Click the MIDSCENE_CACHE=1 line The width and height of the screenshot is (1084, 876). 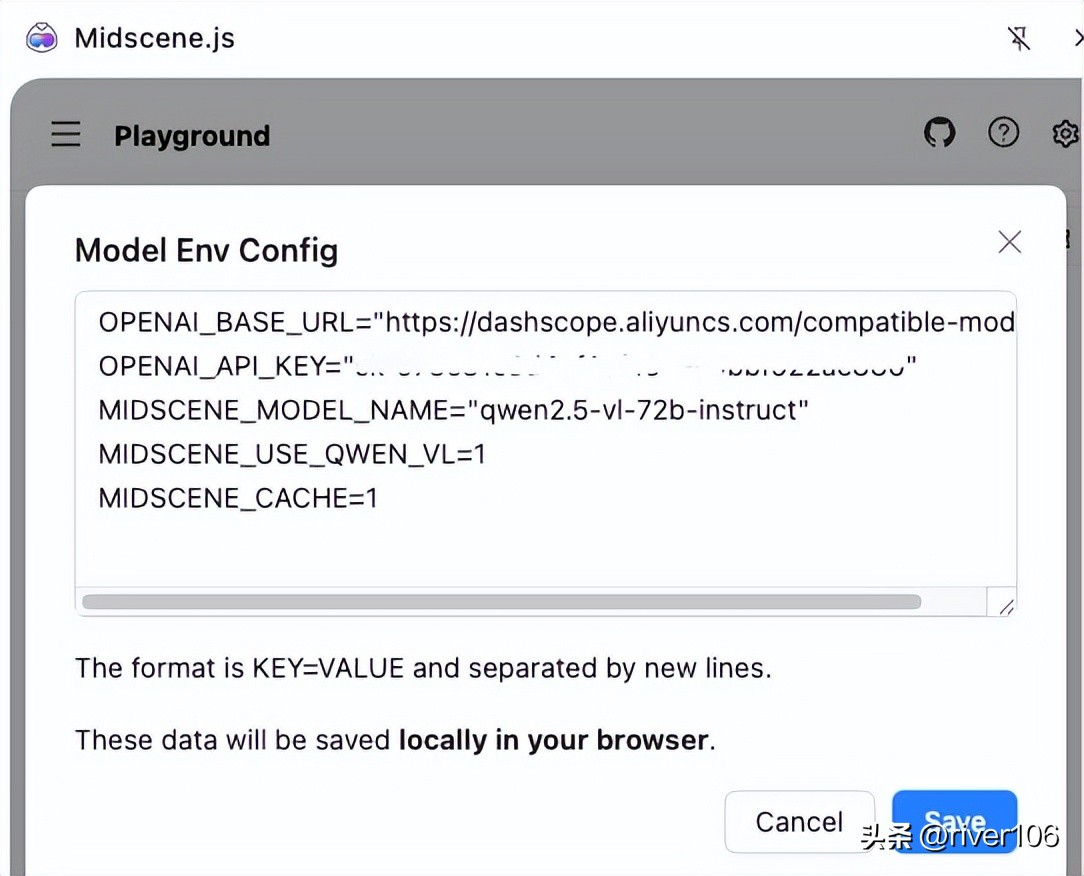[238, 498]
